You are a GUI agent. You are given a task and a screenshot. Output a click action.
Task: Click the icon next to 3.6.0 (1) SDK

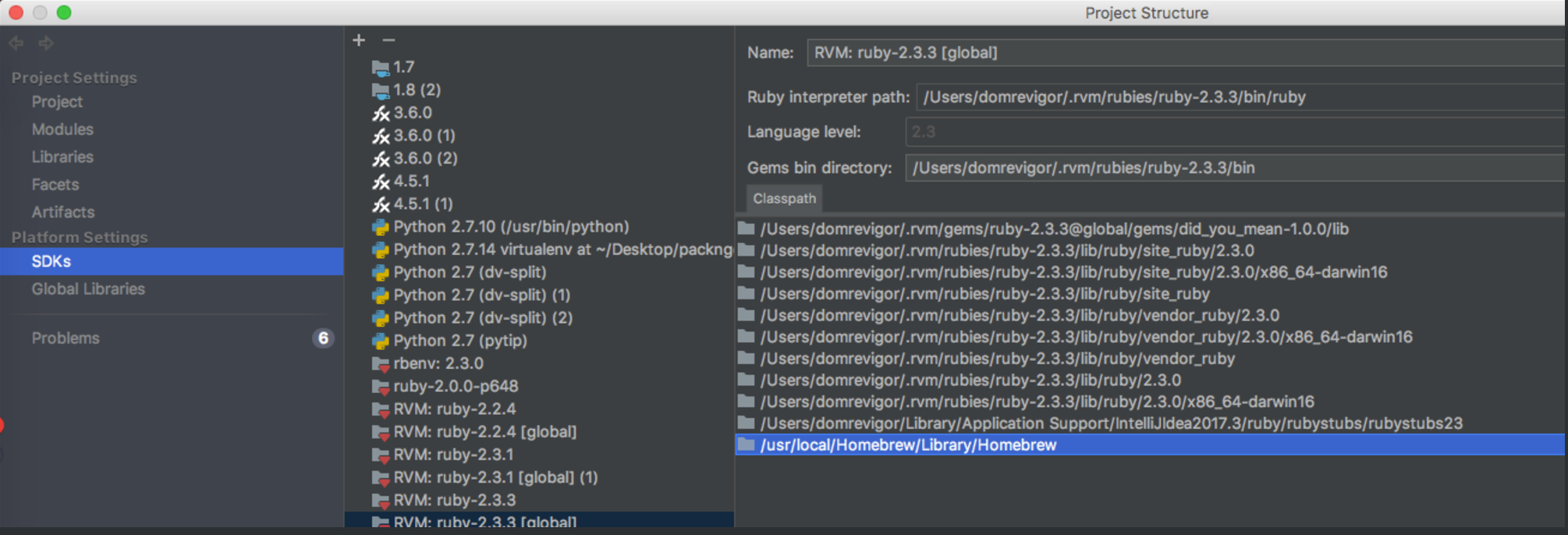(381, 136)
